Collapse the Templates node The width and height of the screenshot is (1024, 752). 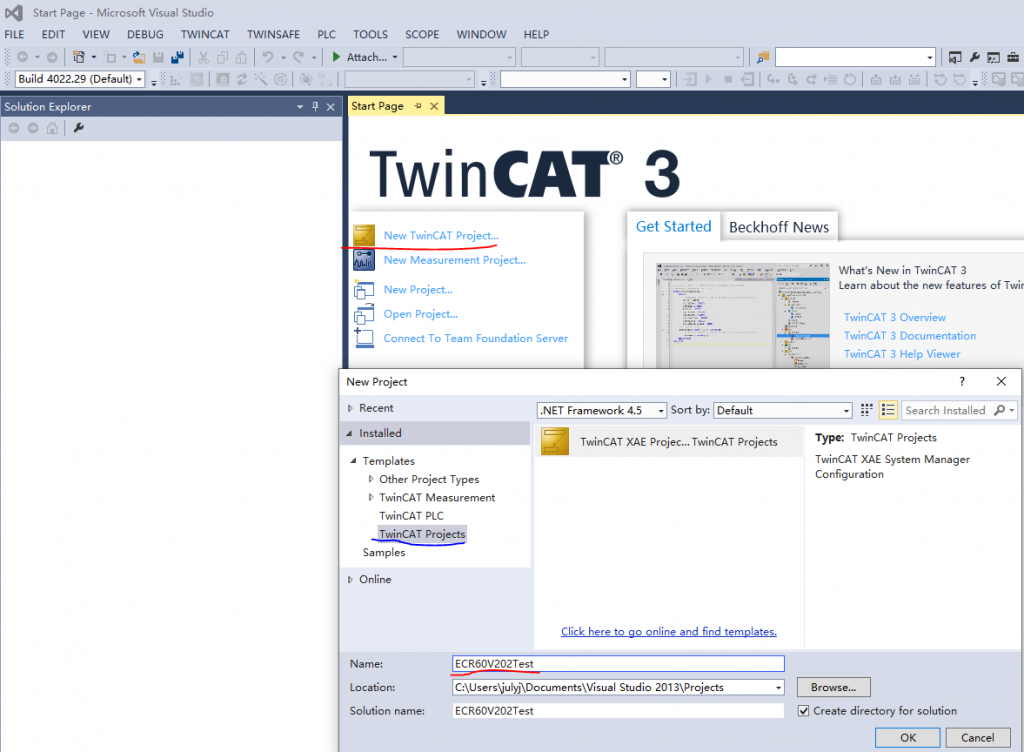[353, 461]
